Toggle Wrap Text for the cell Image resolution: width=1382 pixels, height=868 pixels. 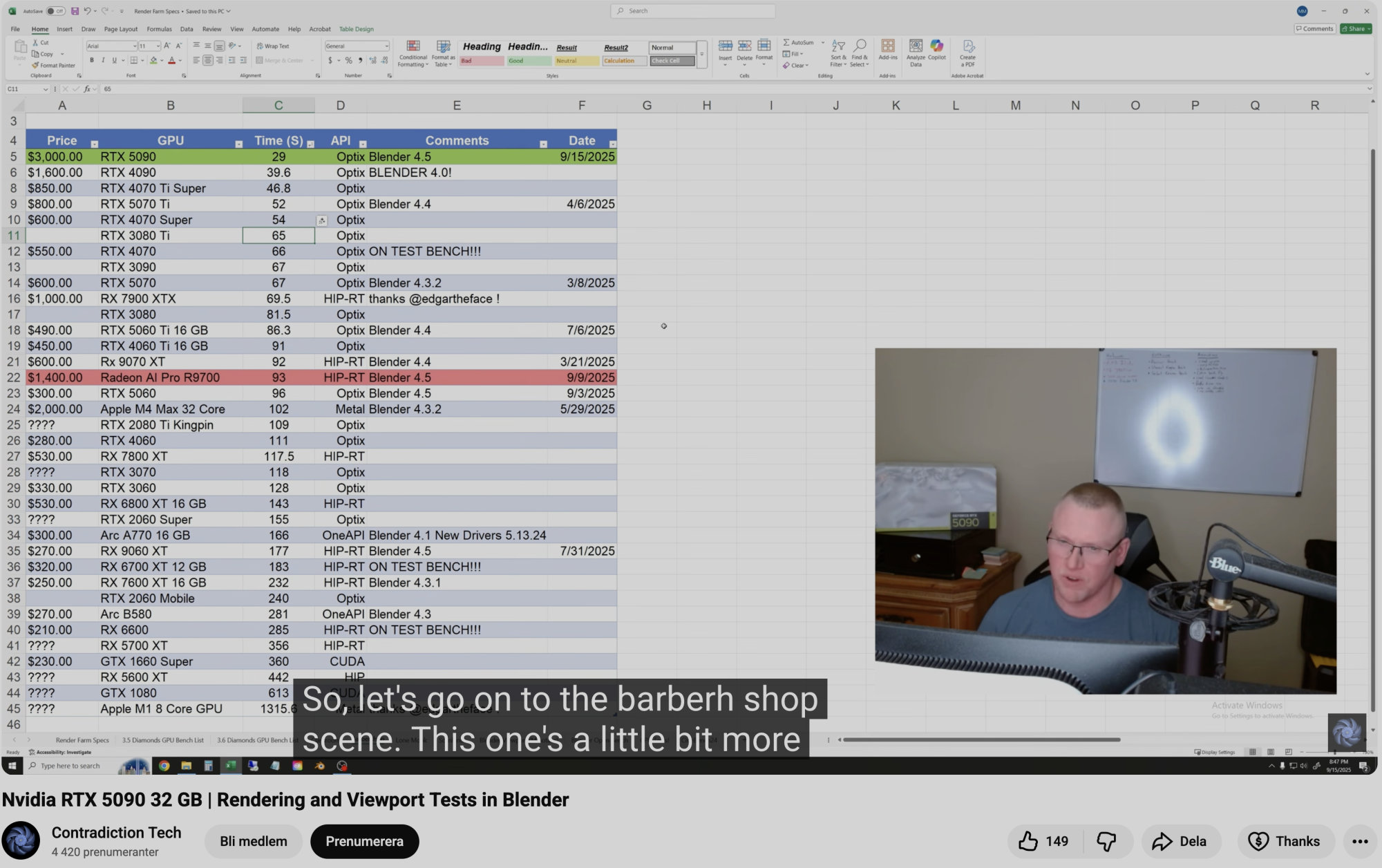(x=273, y=46)
